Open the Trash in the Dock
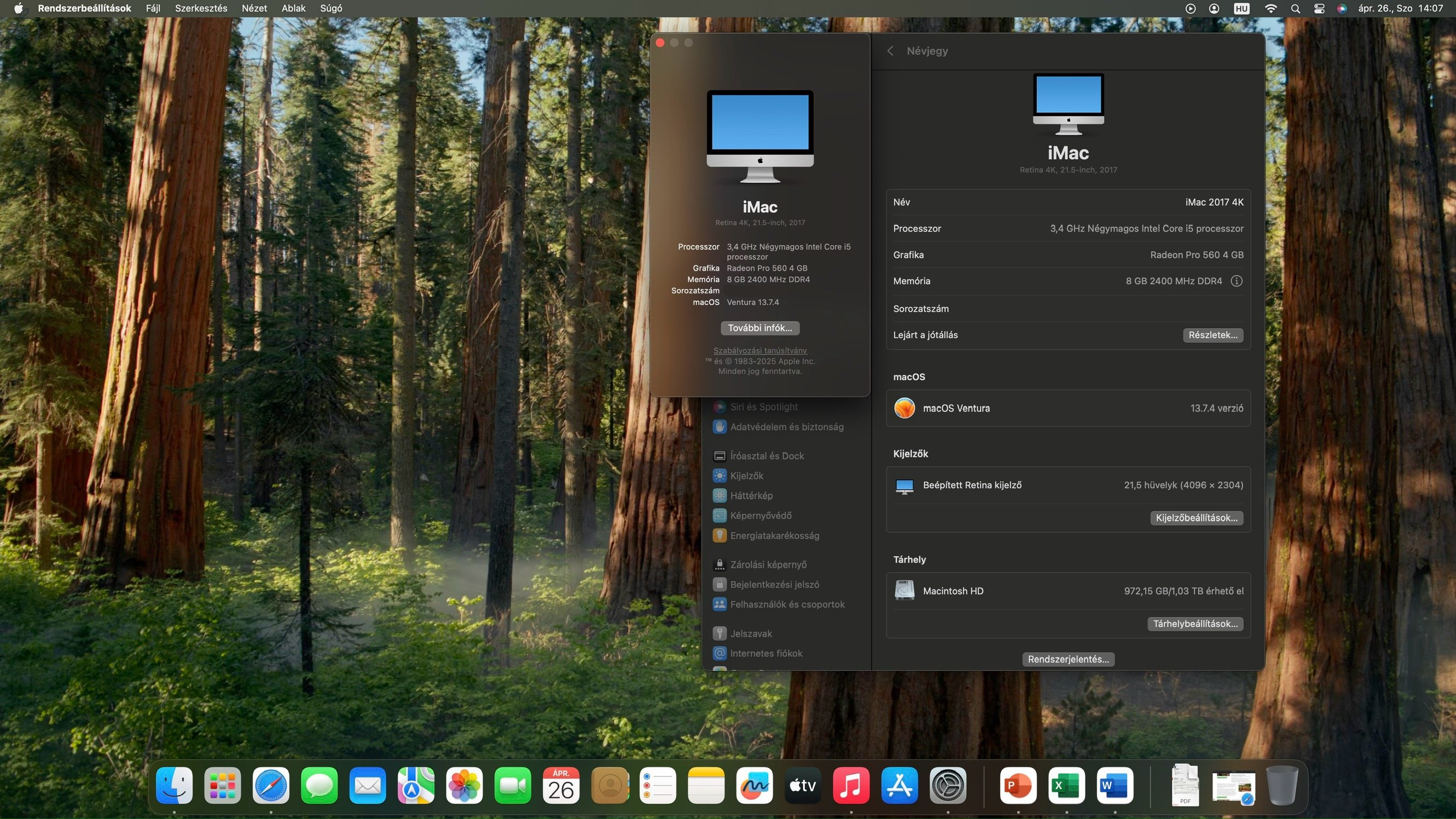 1282,786
